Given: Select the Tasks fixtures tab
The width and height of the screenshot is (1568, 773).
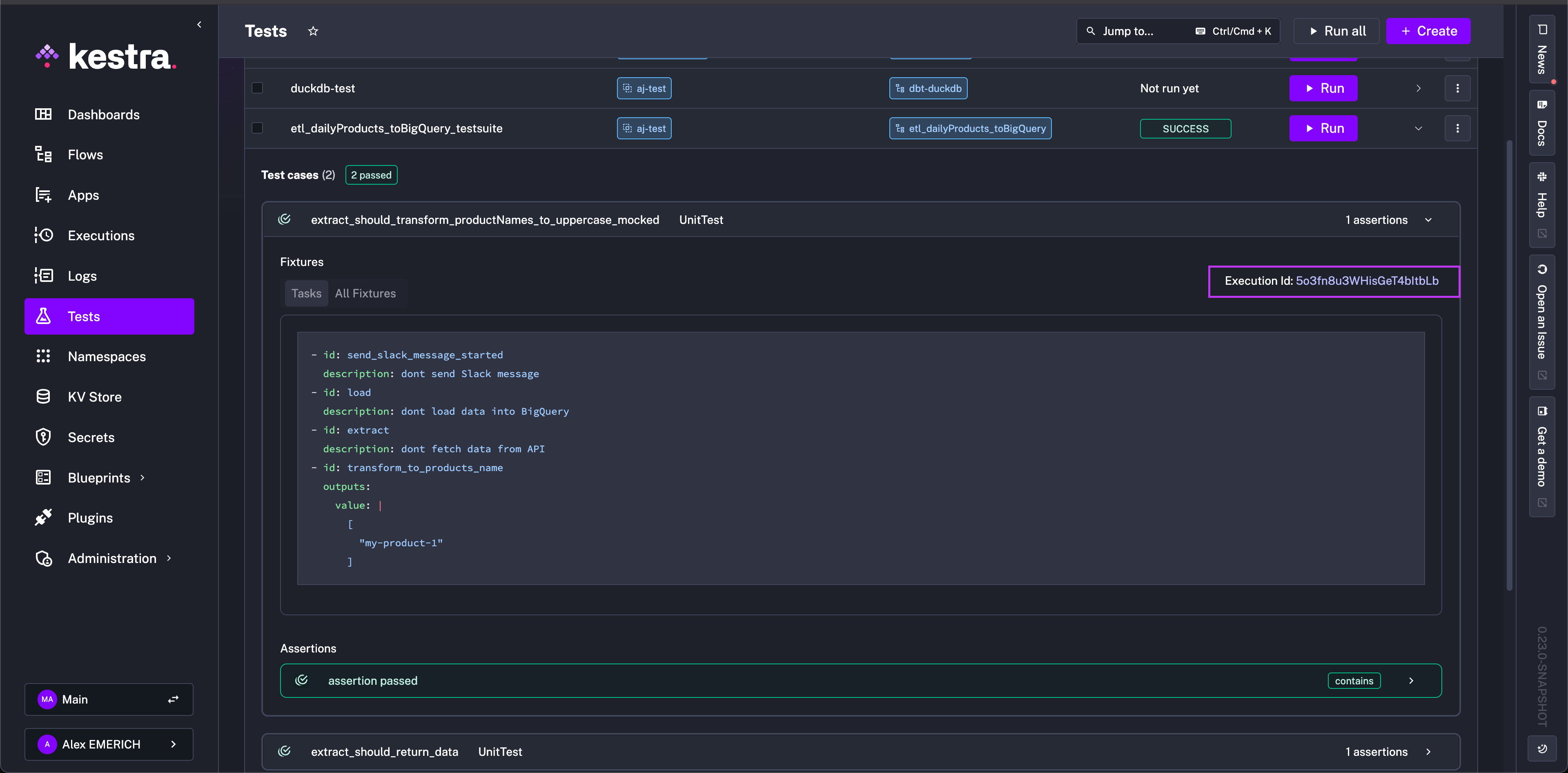Looking at the screenshot, I should pyautogui.click(x=306, y=293).
